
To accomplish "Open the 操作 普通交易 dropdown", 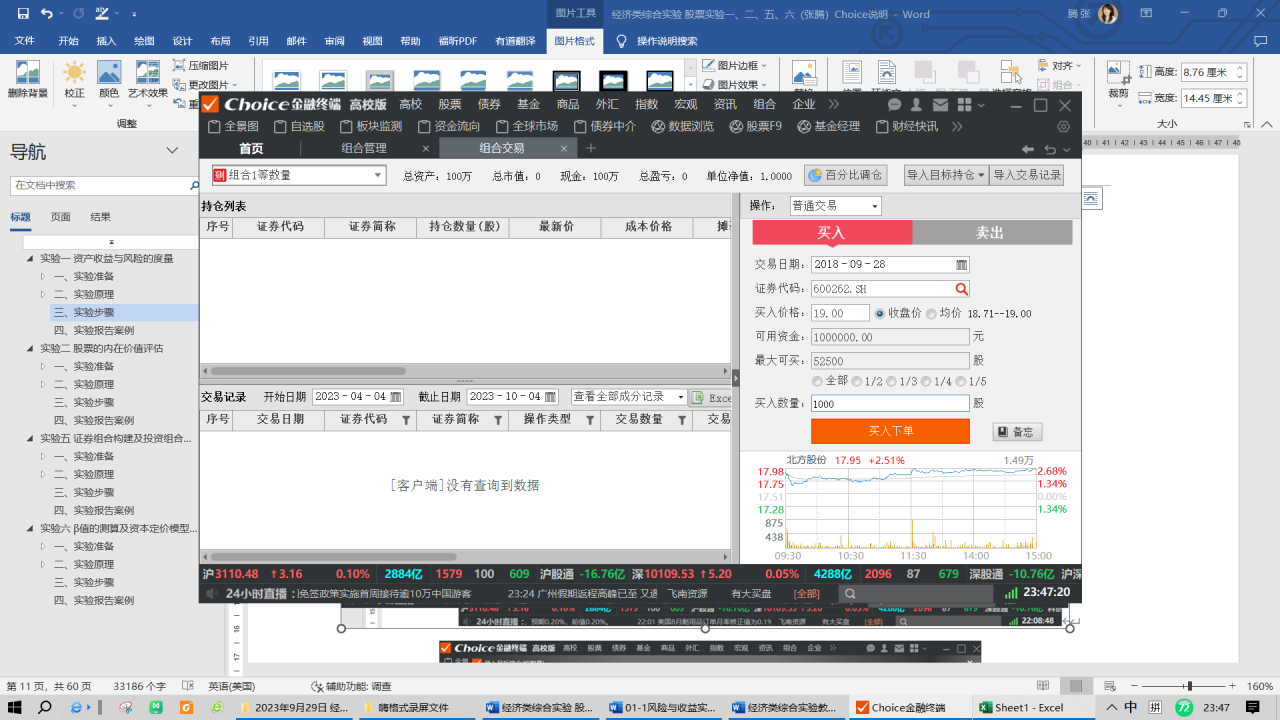I will 875,206.
